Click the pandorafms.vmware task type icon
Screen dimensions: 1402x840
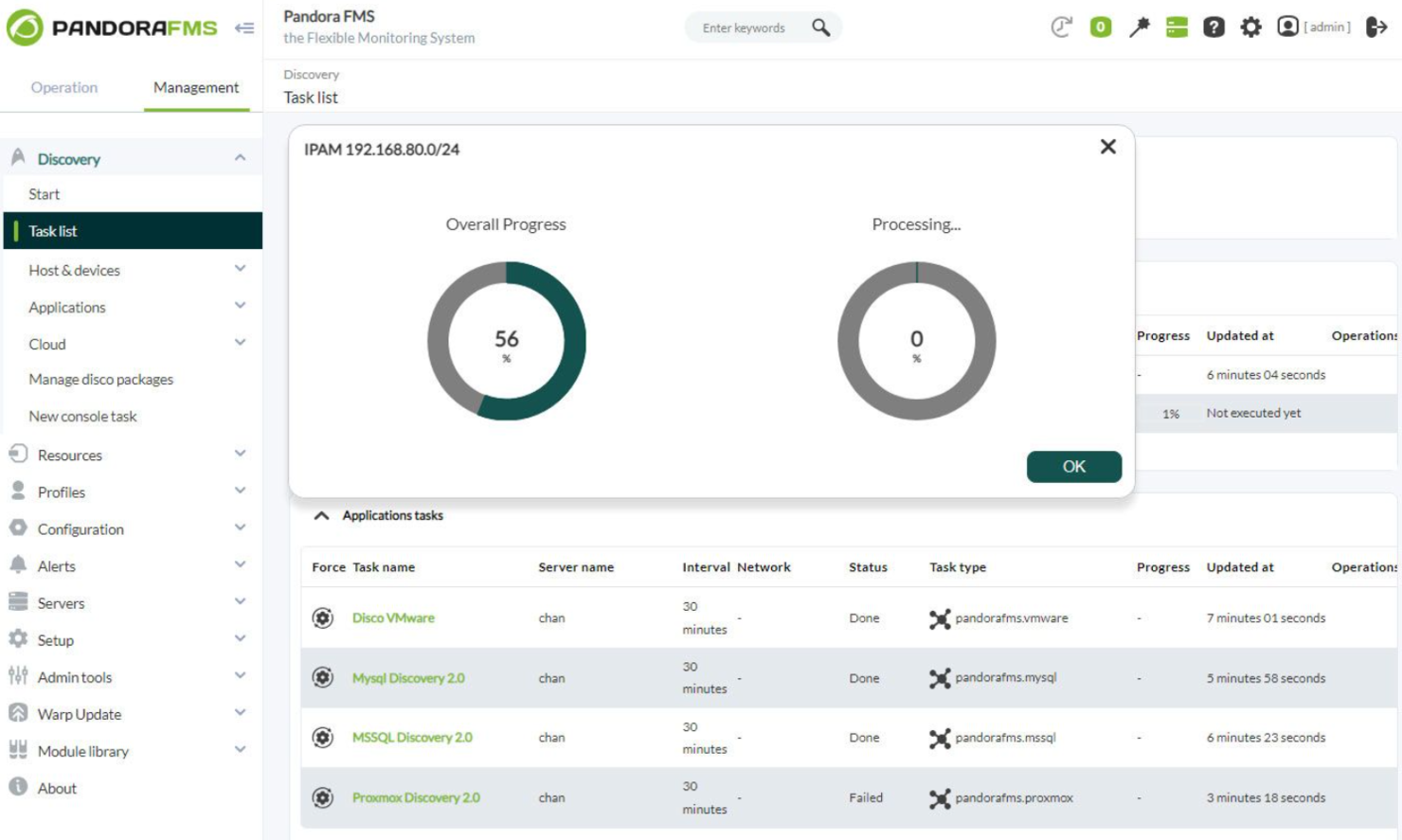pos(938,617)
